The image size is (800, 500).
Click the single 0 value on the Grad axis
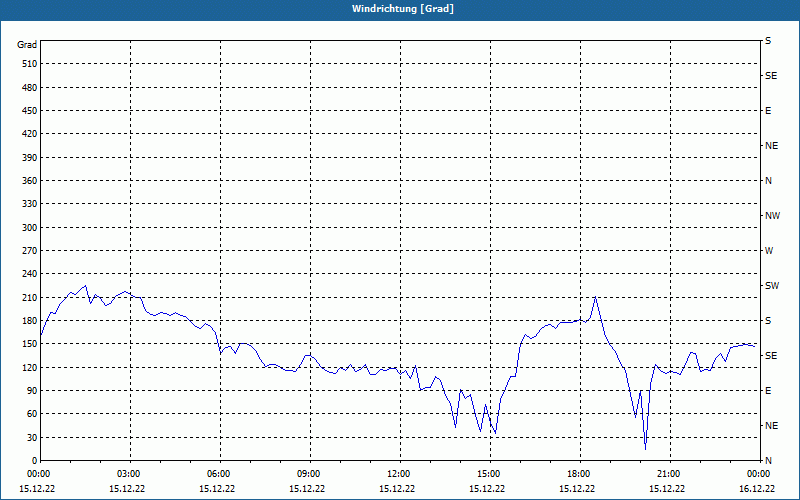click(x=35, y=461)
